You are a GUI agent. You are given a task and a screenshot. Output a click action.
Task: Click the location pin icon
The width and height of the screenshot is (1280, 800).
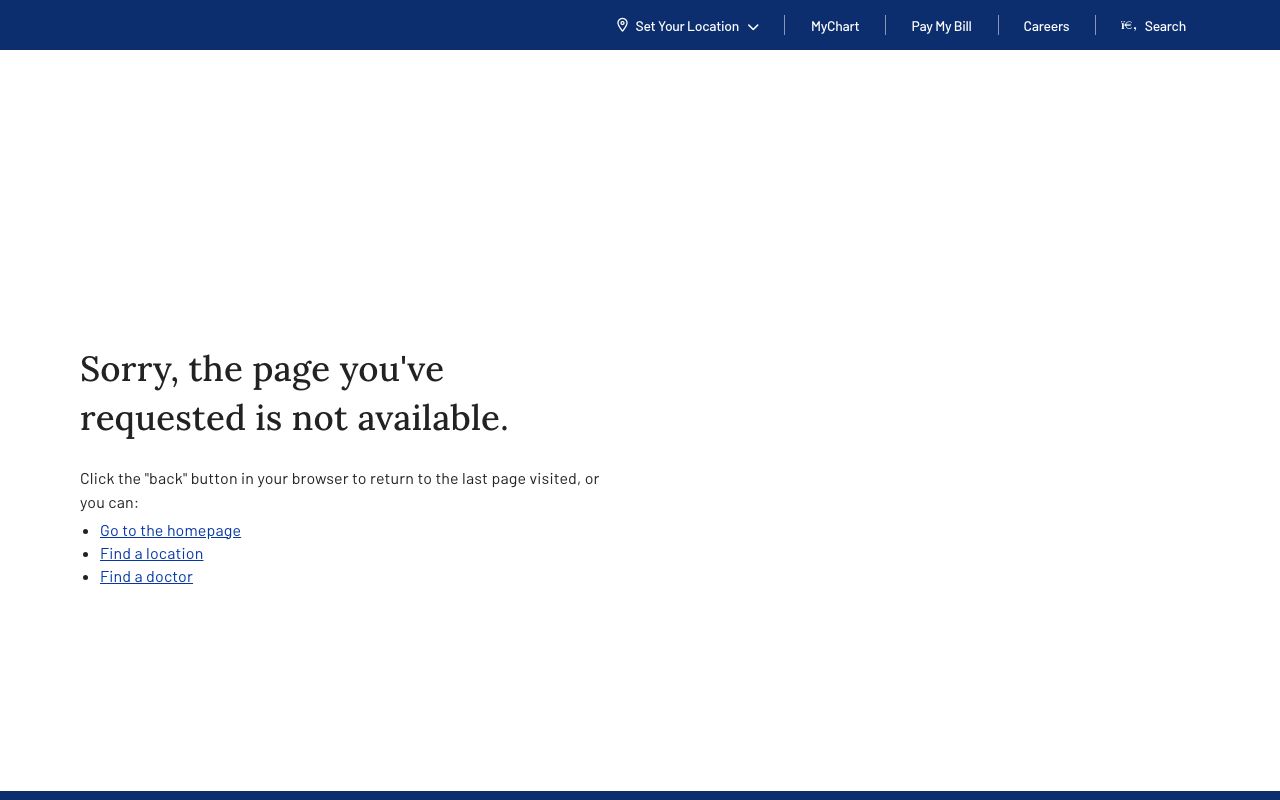[622, 25]
